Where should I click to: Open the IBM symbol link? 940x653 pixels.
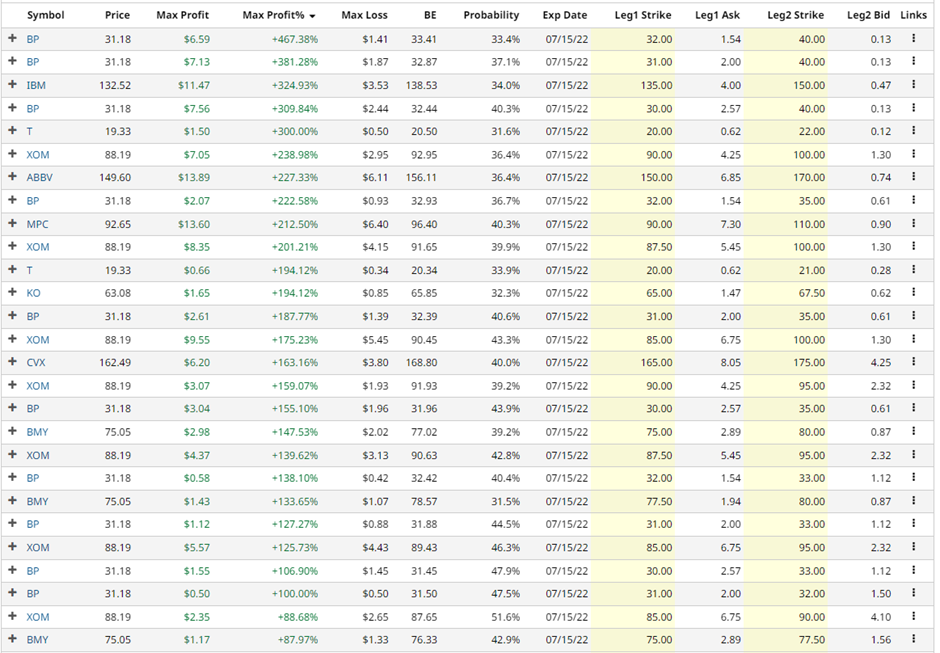click(x=36, y=86)
